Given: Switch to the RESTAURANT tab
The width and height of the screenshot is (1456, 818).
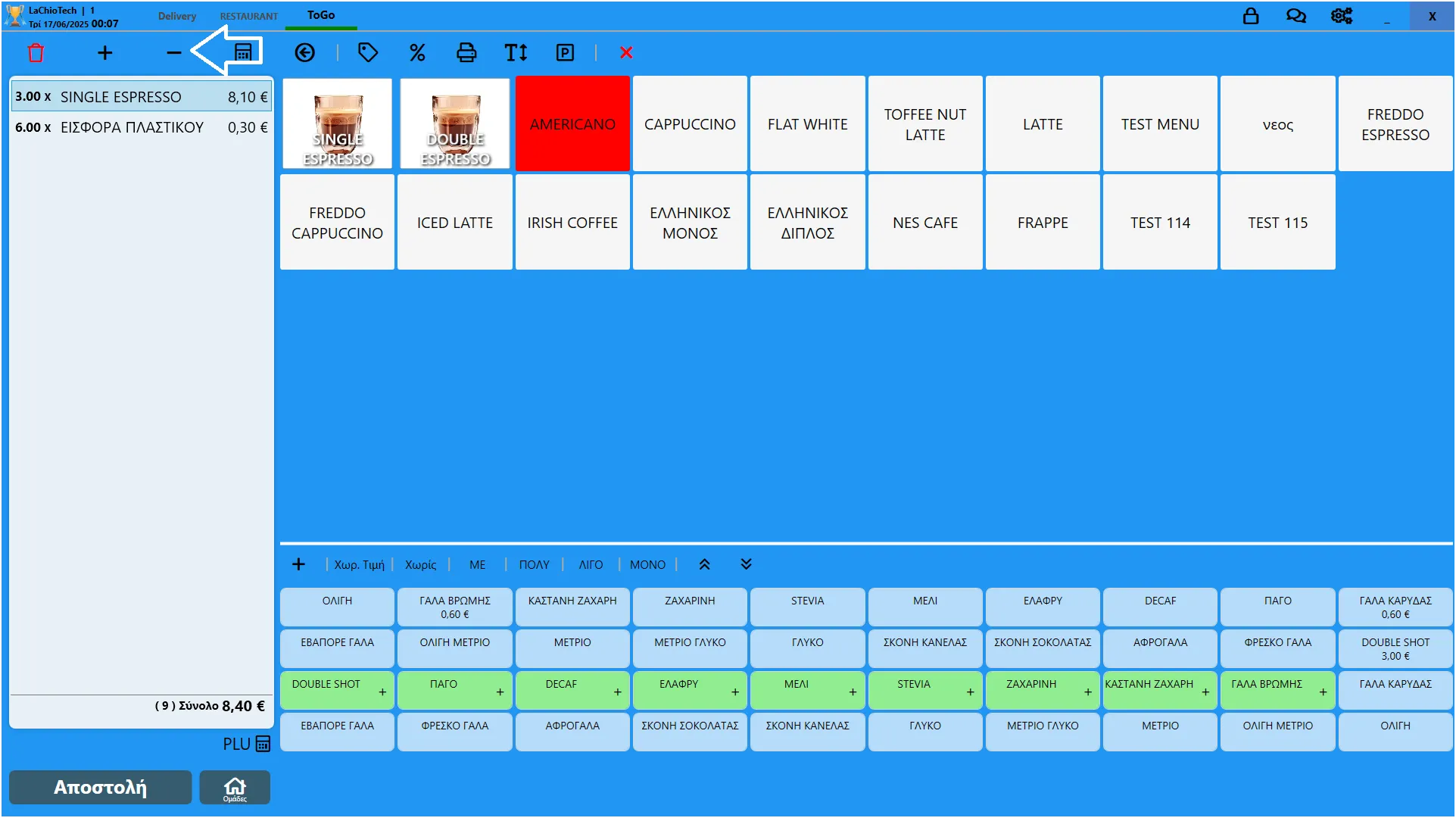Looking at the screenshot, I should tap(248, 16).
